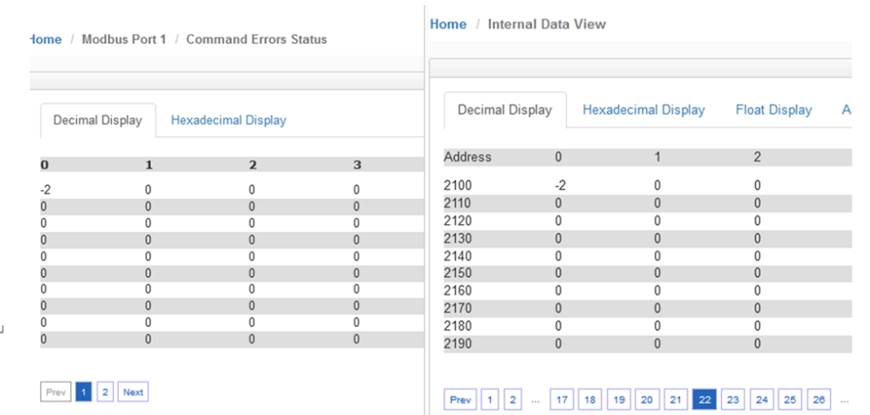Image resolution: width=870 pixels, height=415 pixels.
Task: Click Home link in Modbus Port 1 breadcrumb
Action: 45,39
